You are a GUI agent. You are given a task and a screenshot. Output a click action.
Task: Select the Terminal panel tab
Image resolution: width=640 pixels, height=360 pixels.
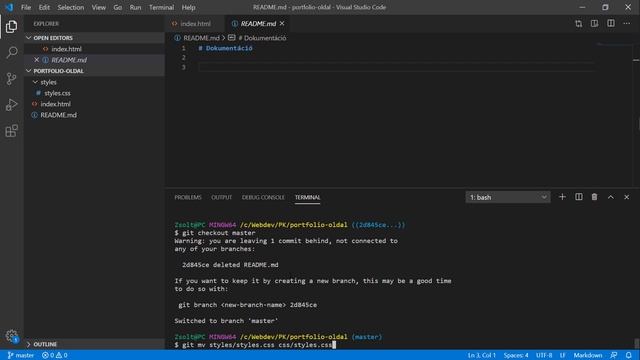point(307,197)
